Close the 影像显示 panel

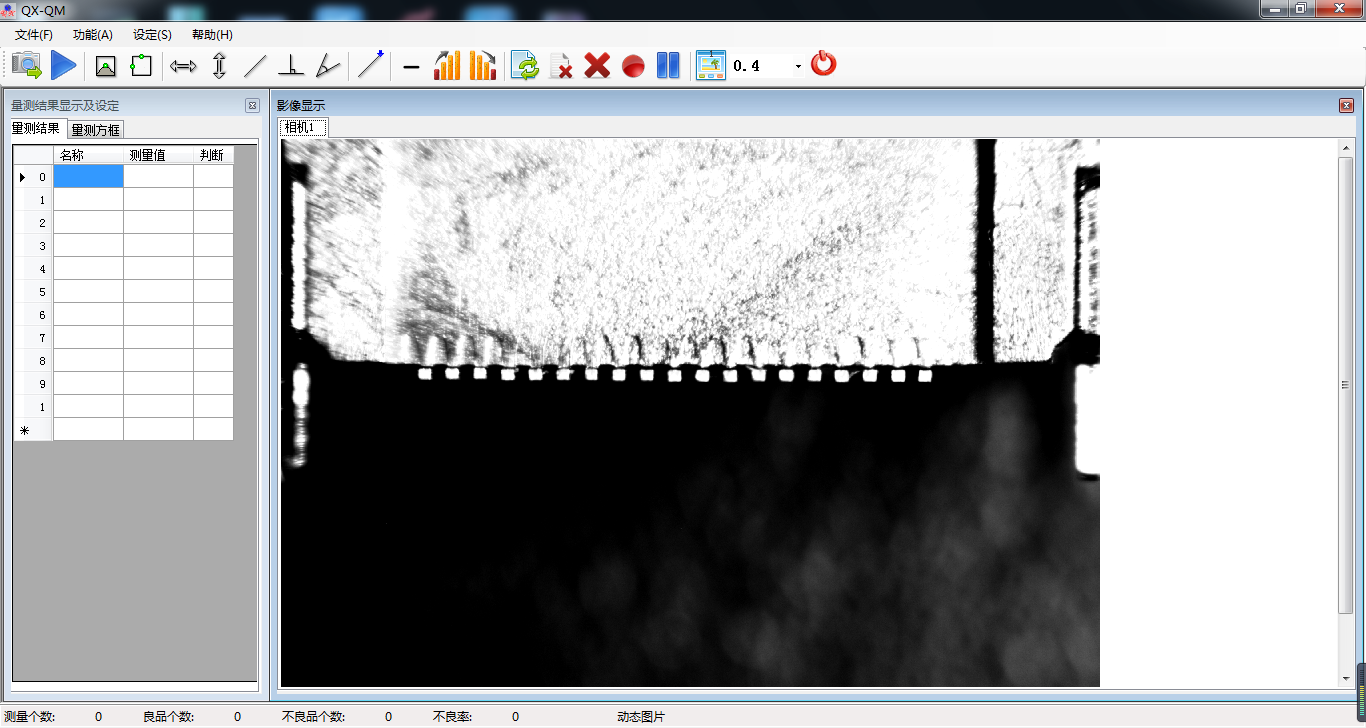1346,105
